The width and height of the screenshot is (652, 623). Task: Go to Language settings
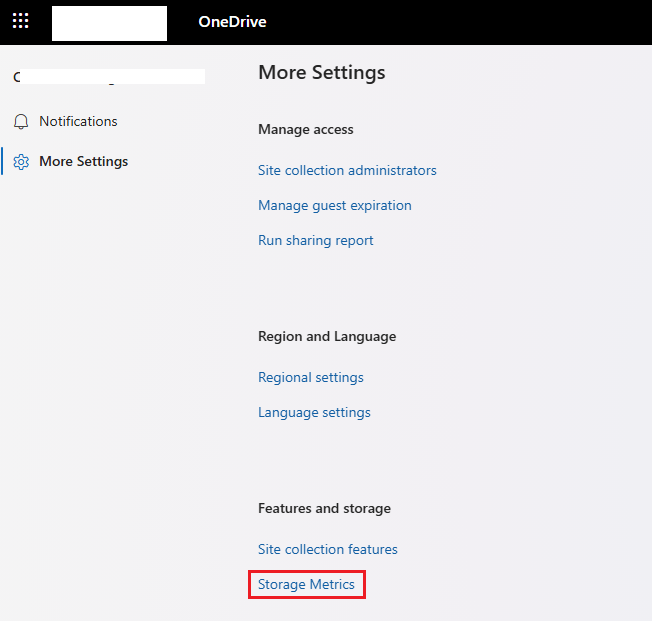pyautogui.click(x=314, y=412)
